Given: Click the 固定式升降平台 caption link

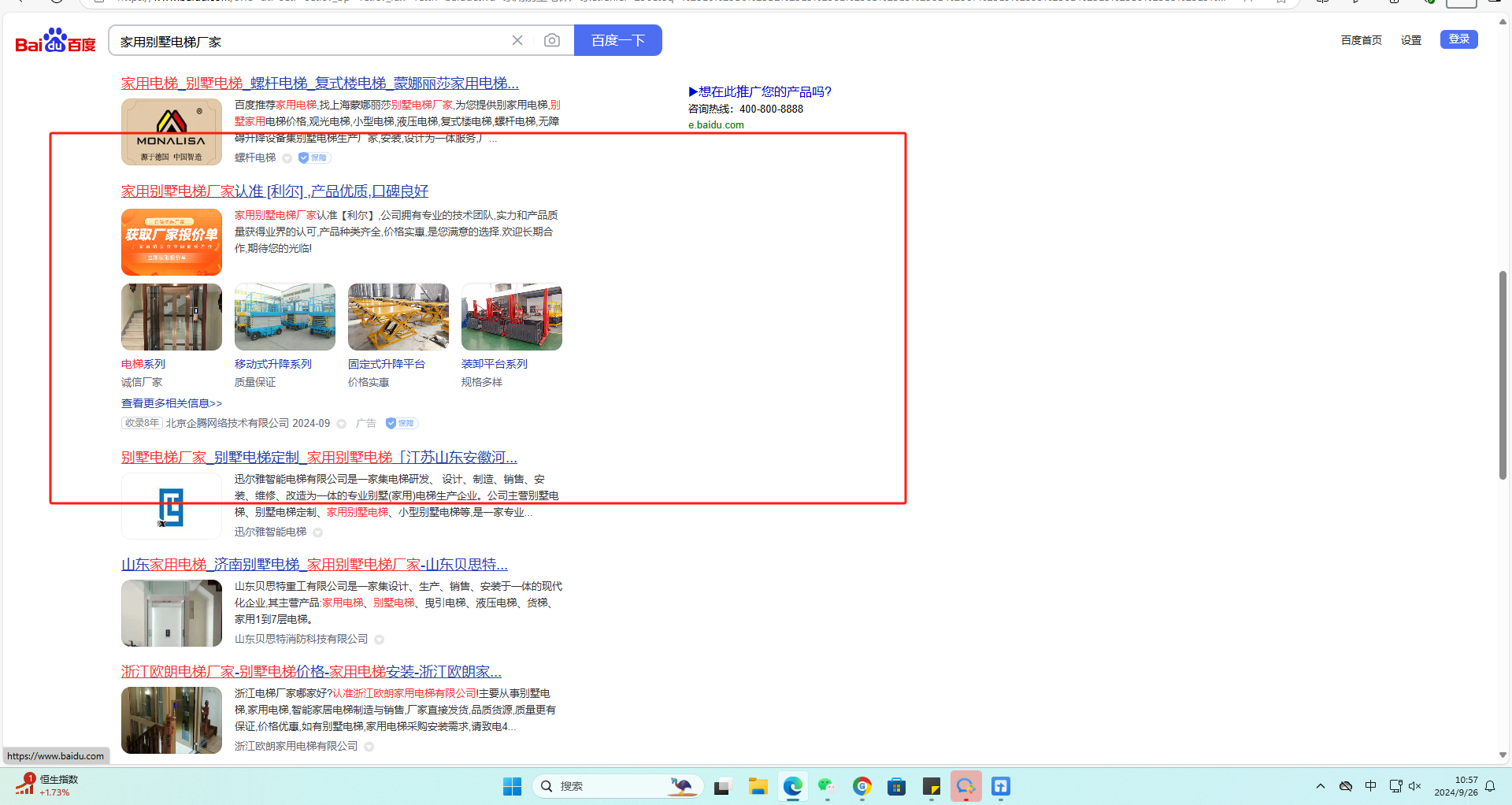Looking at the screenshot, I should pyautogui.click(x=387, y=364).
